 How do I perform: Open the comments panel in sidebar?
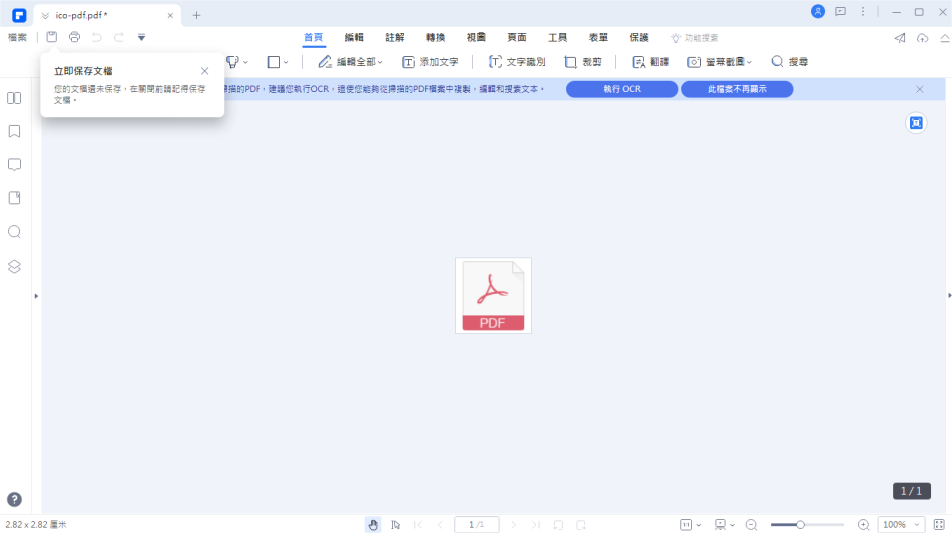click(x=14, y=164)
